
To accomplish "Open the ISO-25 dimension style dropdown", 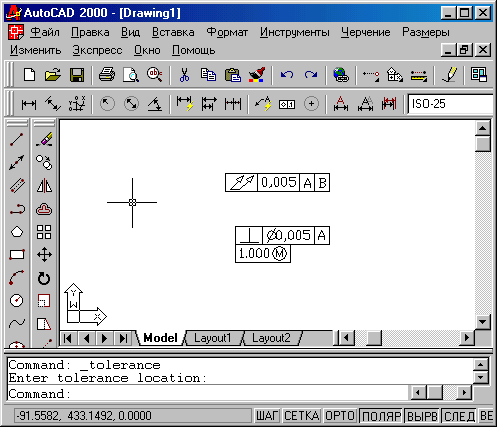I will coord(450,104).
